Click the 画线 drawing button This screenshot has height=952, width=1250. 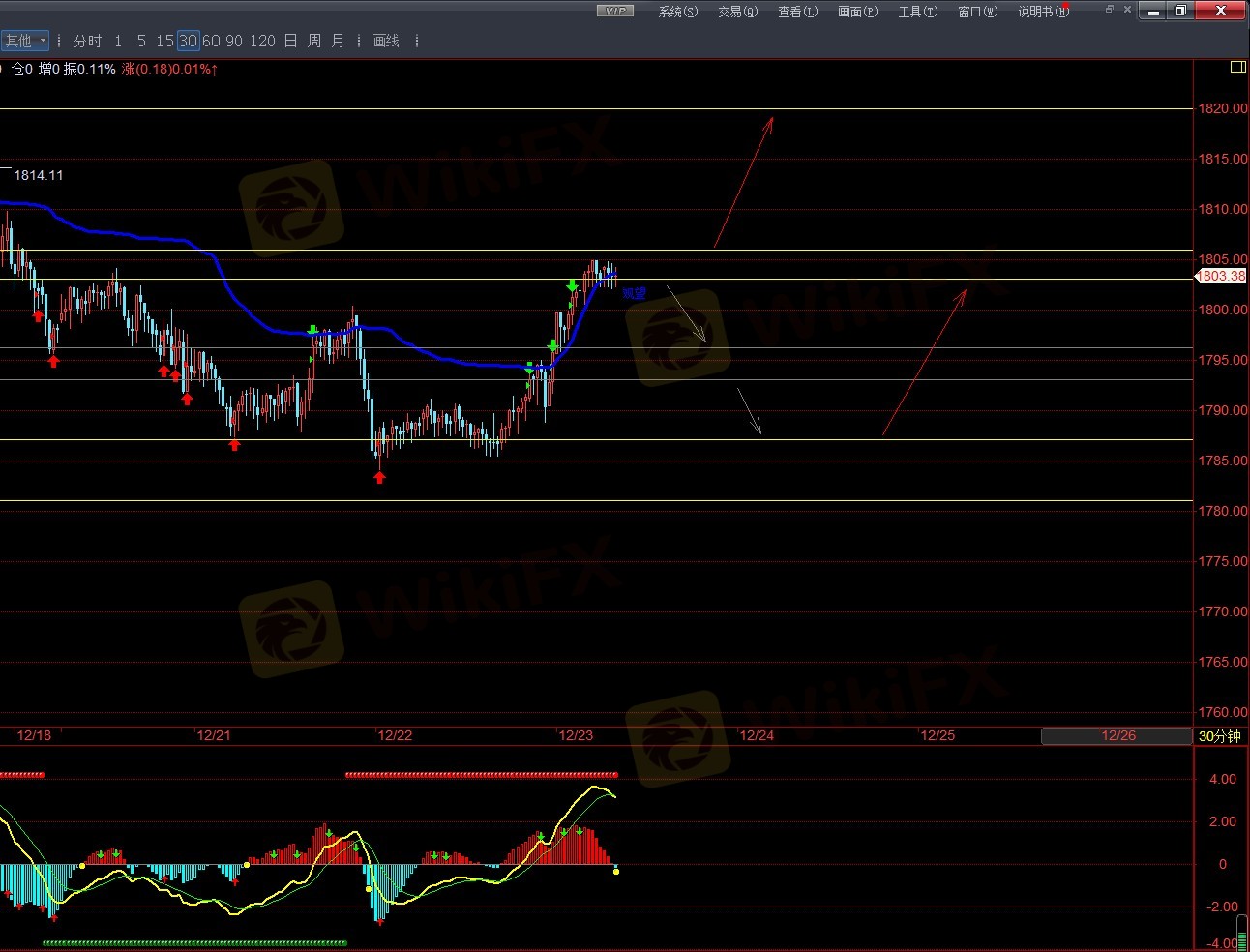pos(386,41)
